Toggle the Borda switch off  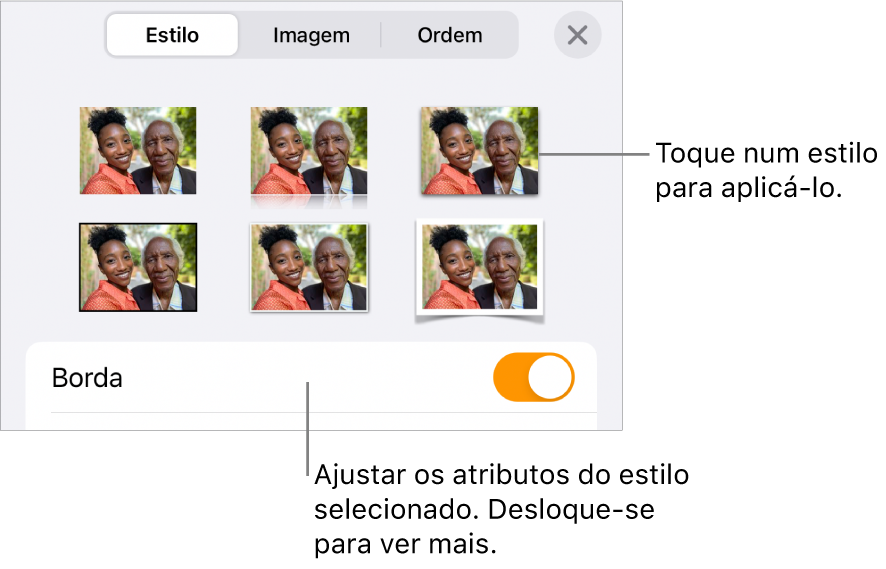533,377
